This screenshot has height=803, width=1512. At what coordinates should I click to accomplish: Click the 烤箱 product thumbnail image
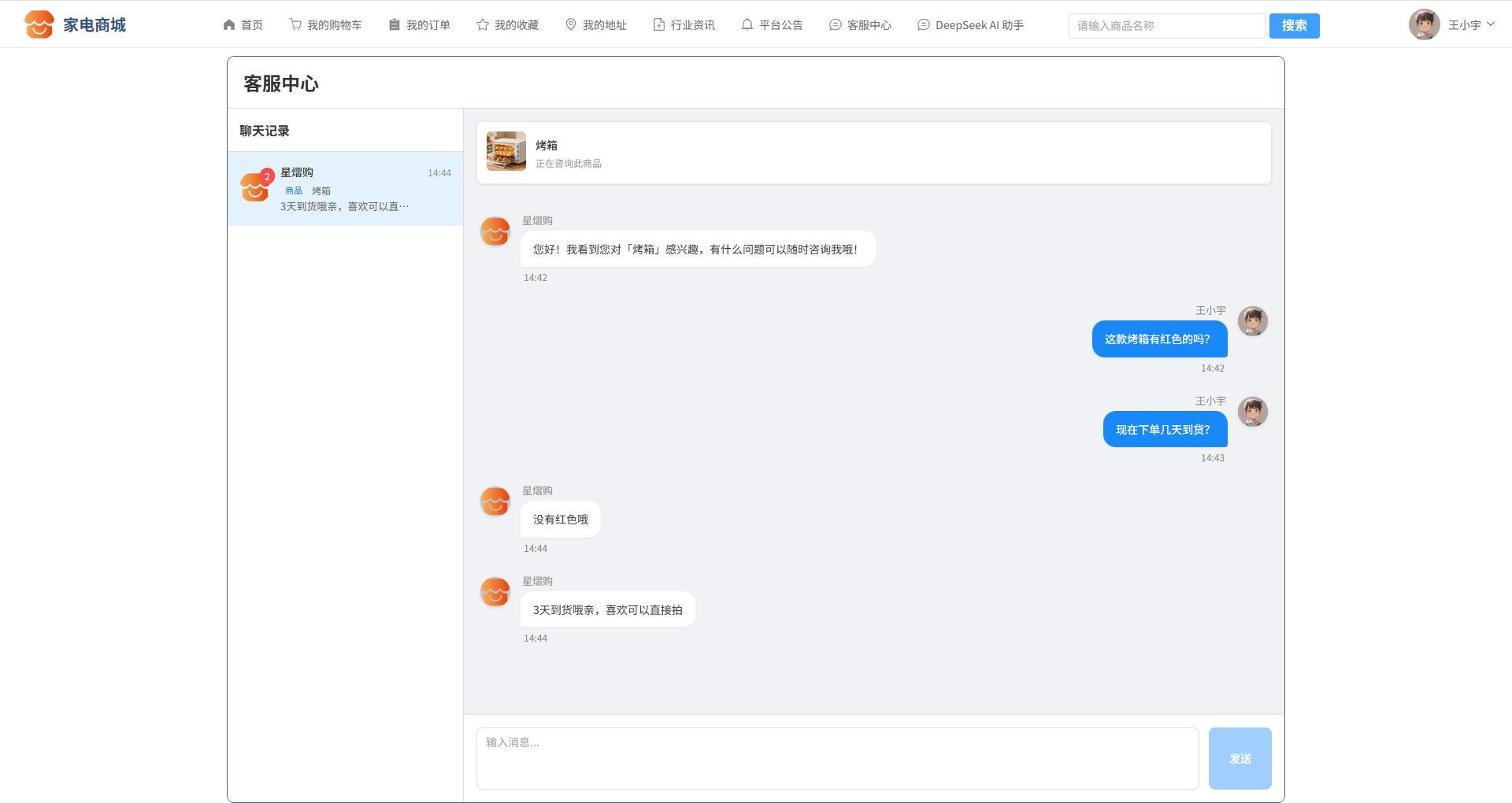click(x=506, y=151)
